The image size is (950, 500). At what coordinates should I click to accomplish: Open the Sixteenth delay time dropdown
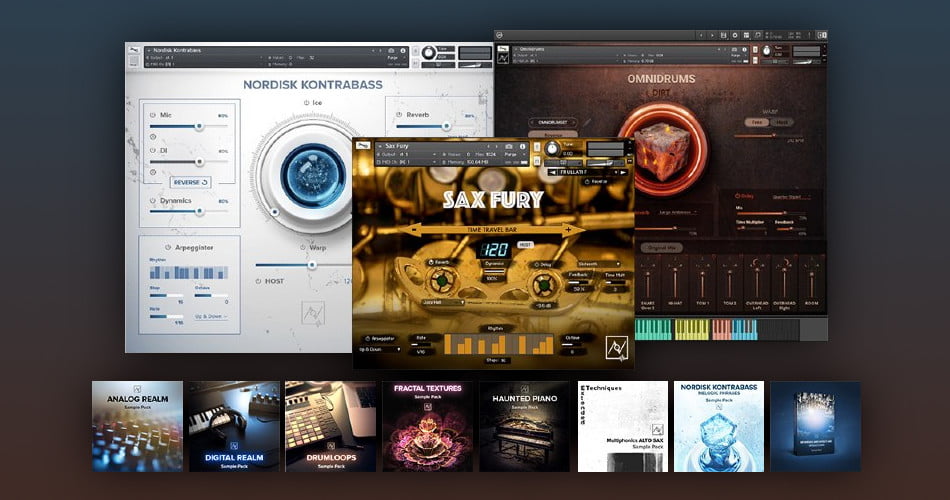[x=597, y=264]
